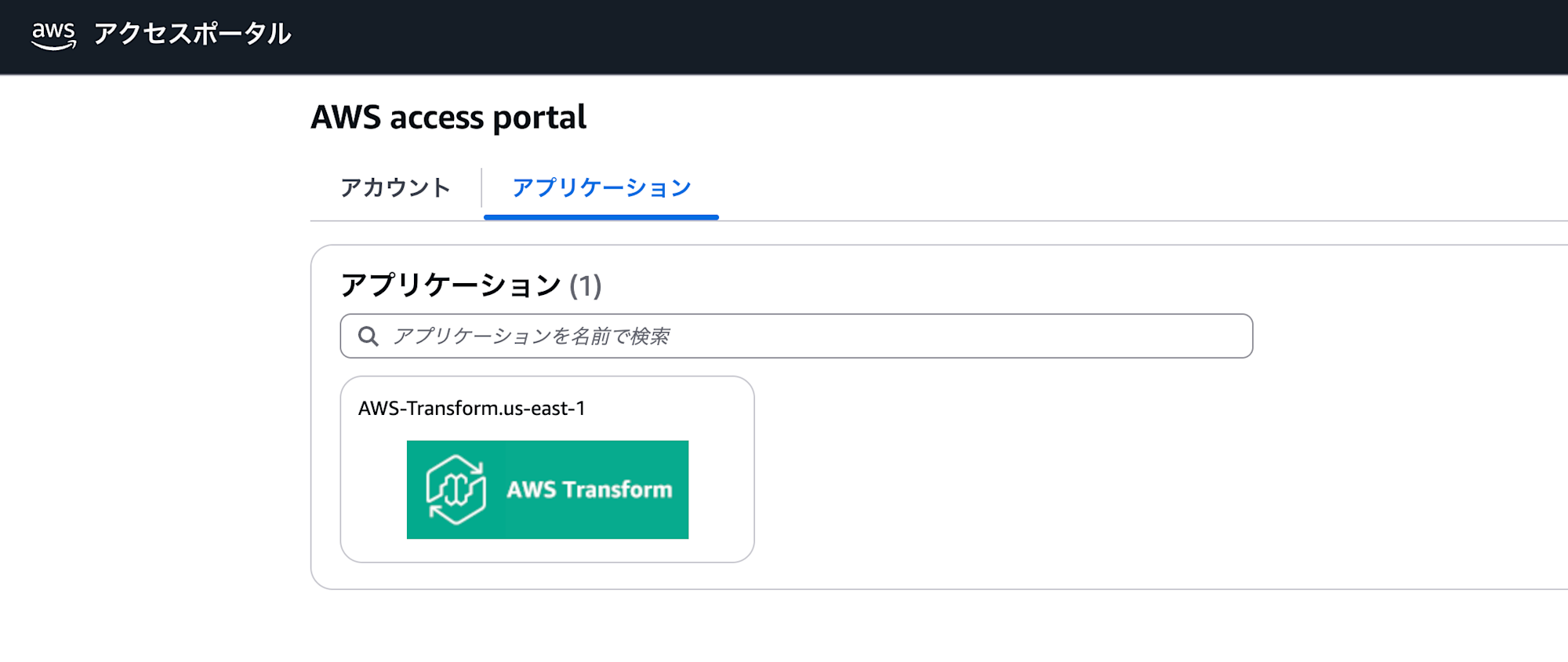Click empty space right of the AWS-Transform card

(x=1019, y=471)
